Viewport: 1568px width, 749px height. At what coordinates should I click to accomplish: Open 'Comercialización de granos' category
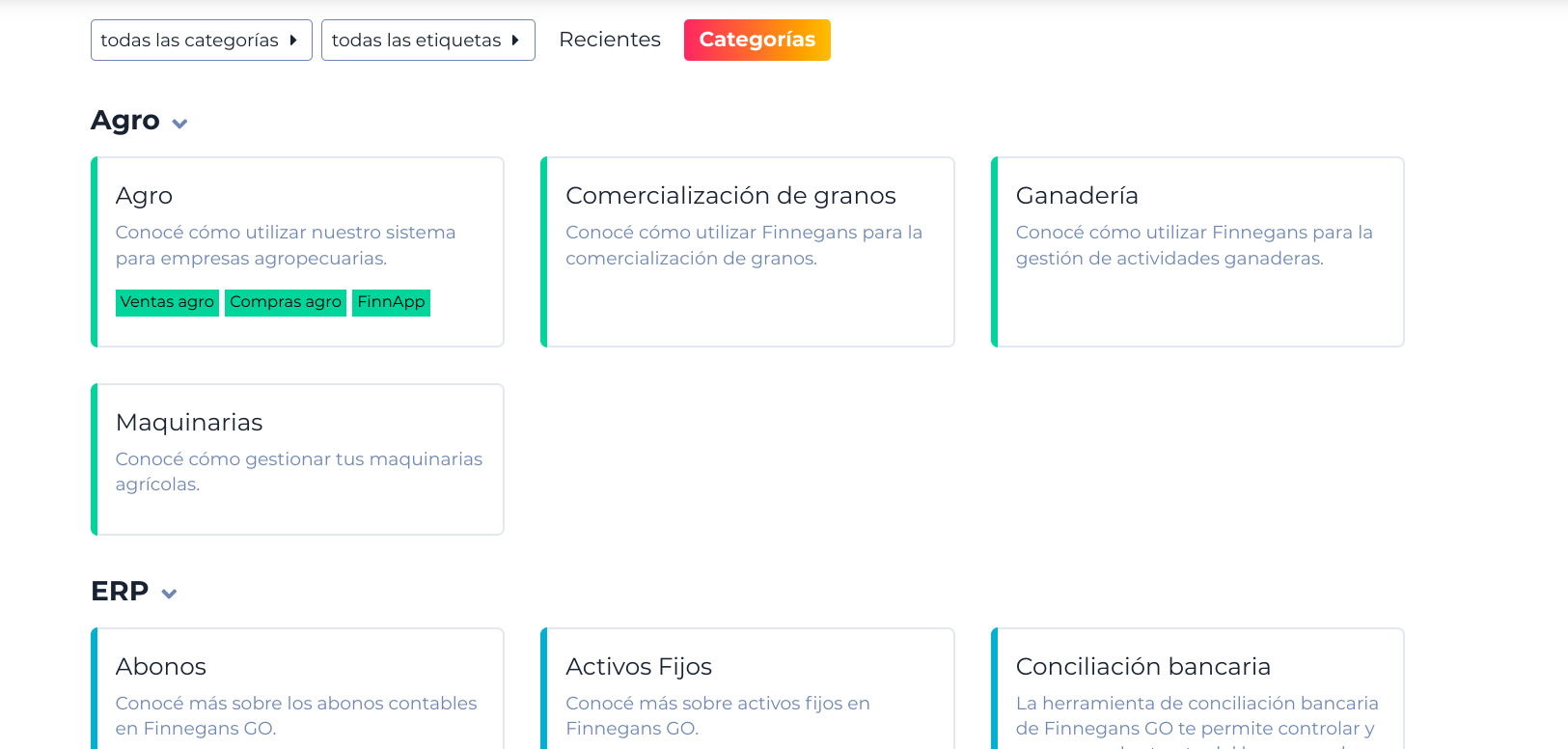730,196
